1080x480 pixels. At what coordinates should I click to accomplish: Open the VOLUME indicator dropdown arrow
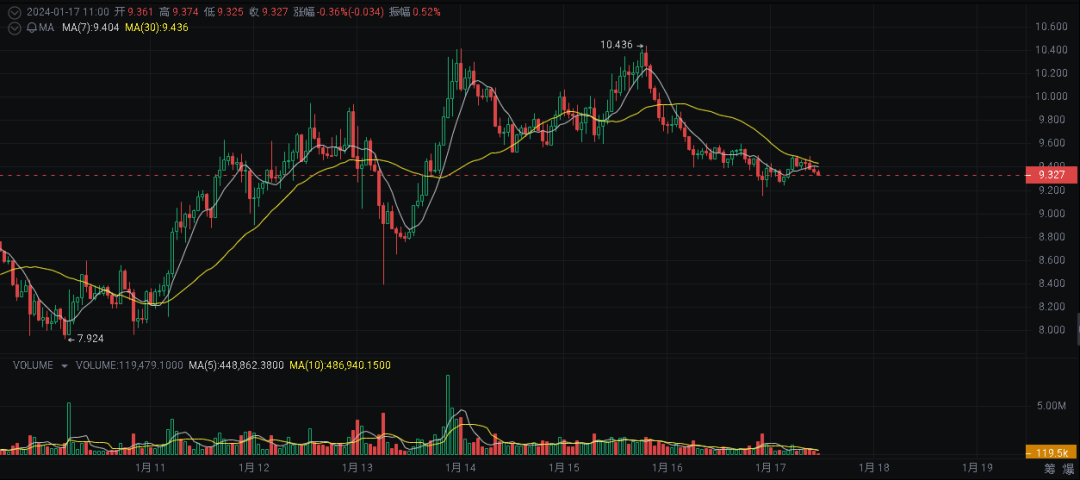coord(65,366)
